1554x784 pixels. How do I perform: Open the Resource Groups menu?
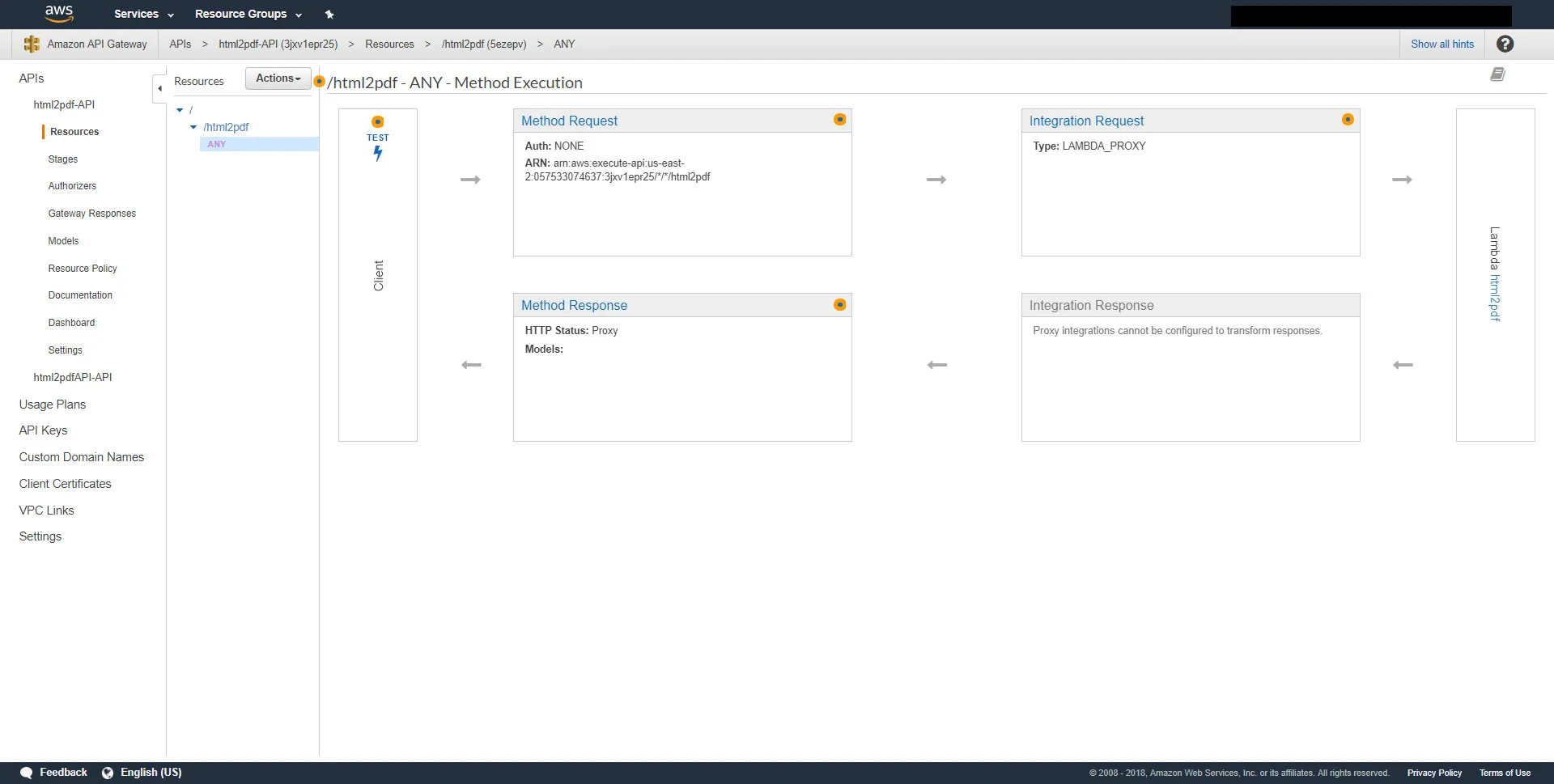pyautogui.click(x=248, y=15)
